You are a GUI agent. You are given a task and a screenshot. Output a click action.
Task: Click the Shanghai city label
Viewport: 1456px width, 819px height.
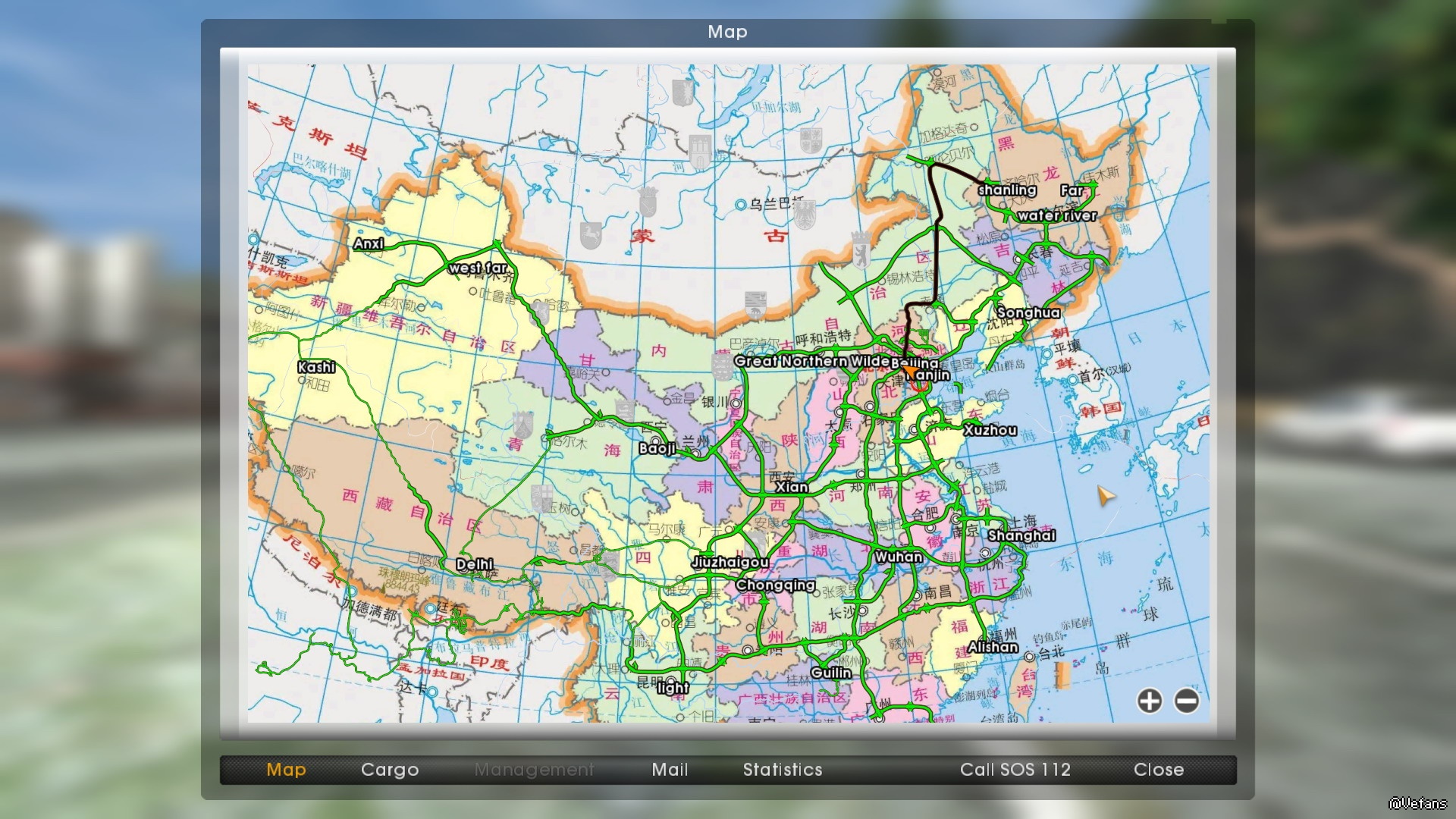pyautogui.click(x=1021, y=535)
